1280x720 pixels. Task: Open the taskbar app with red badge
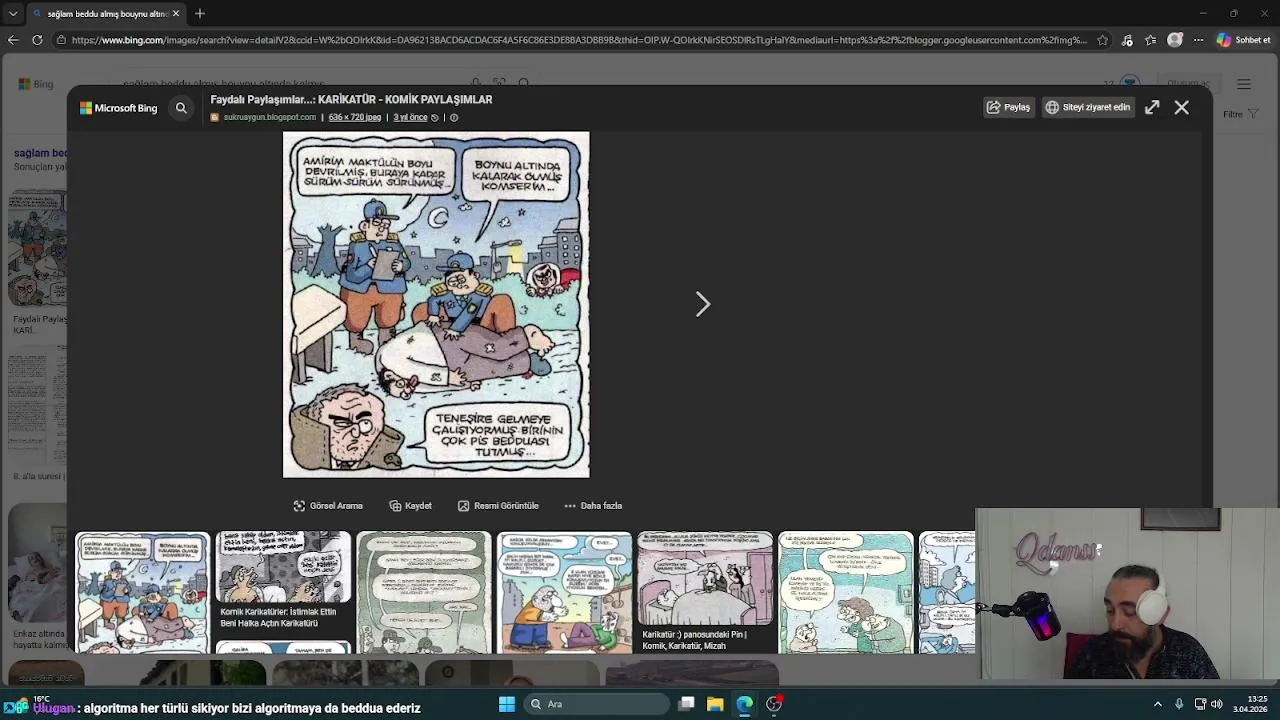point(774,704)
